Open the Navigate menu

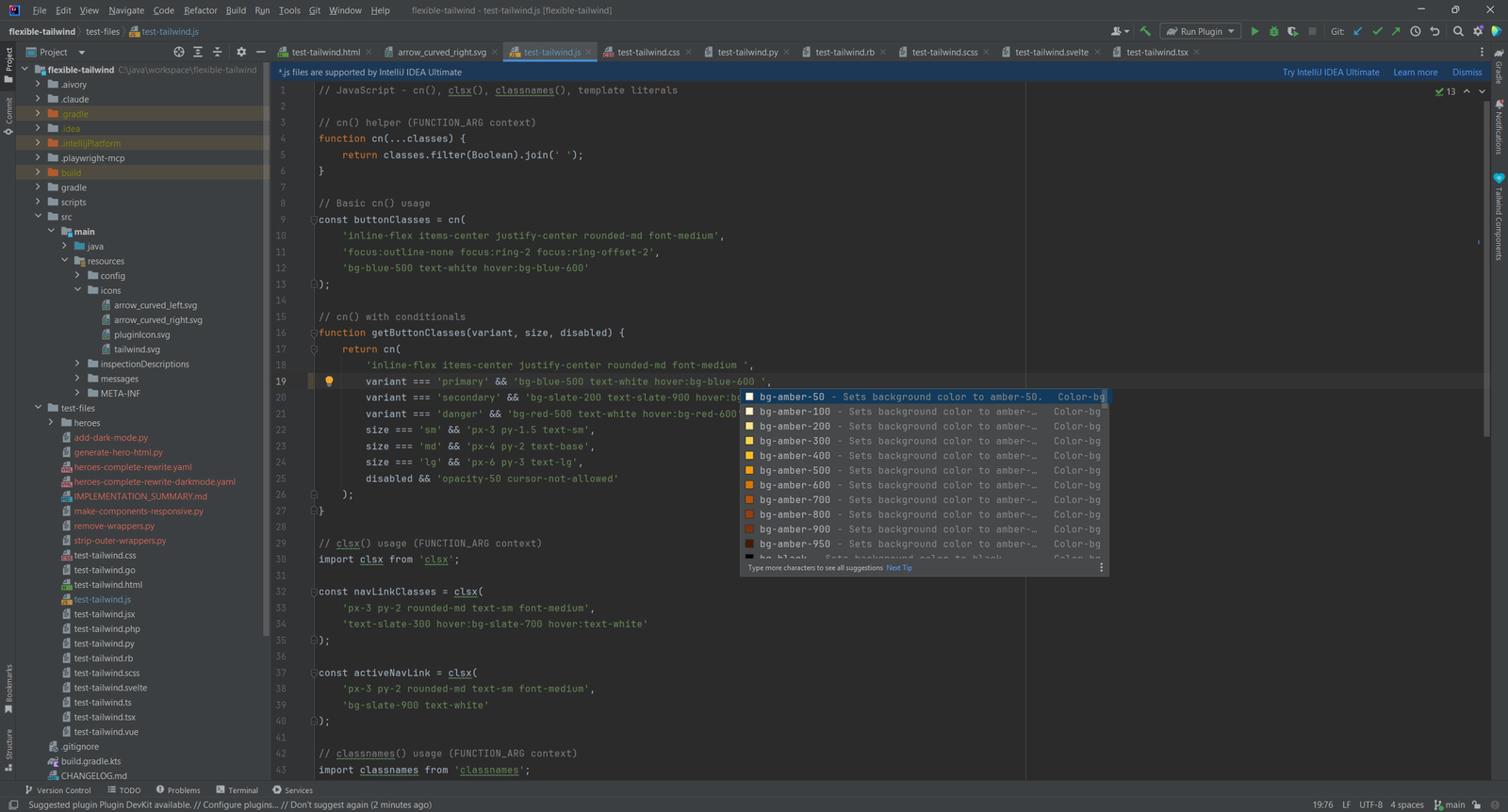(x=126, y=10)
